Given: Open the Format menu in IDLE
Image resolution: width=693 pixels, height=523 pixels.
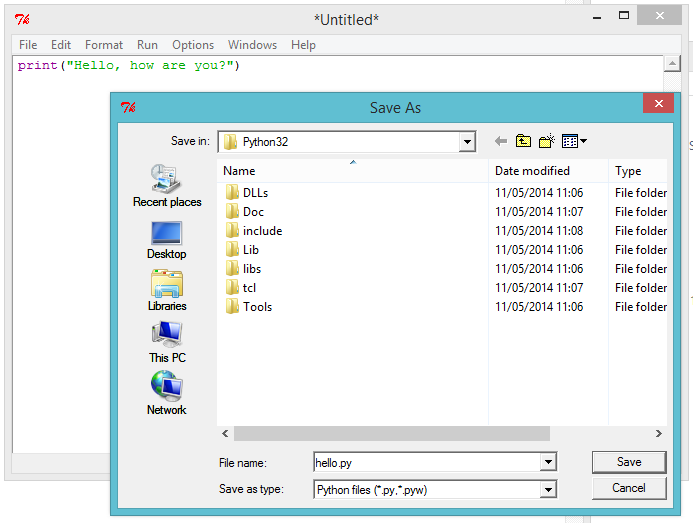Looking at the screenshot, I should click(x=104, y=45).
